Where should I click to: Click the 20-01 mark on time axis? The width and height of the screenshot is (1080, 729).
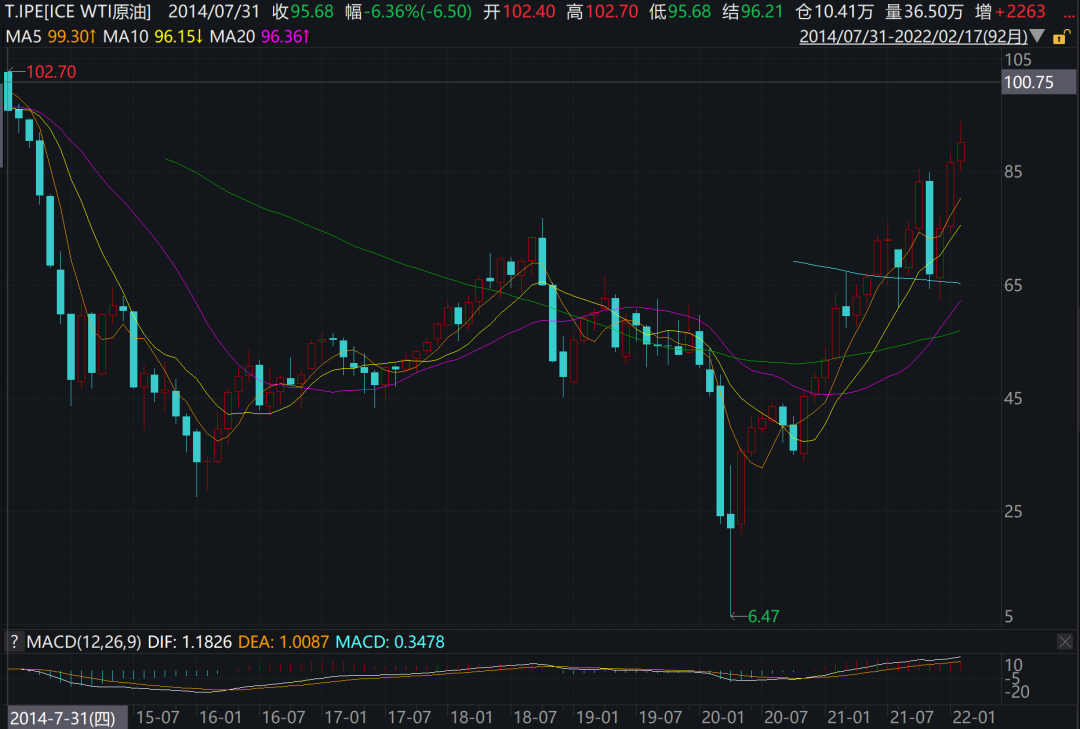(x=722, y=718)
